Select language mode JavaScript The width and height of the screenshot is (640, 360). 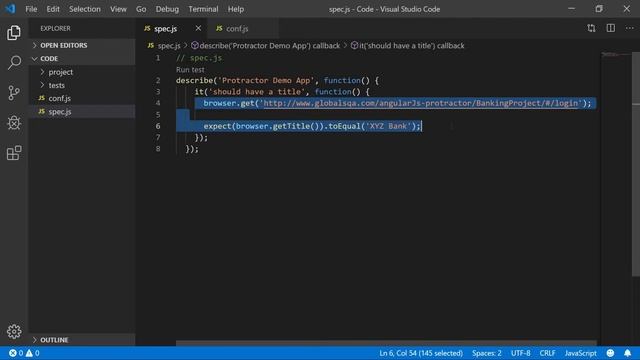(580, 353)
